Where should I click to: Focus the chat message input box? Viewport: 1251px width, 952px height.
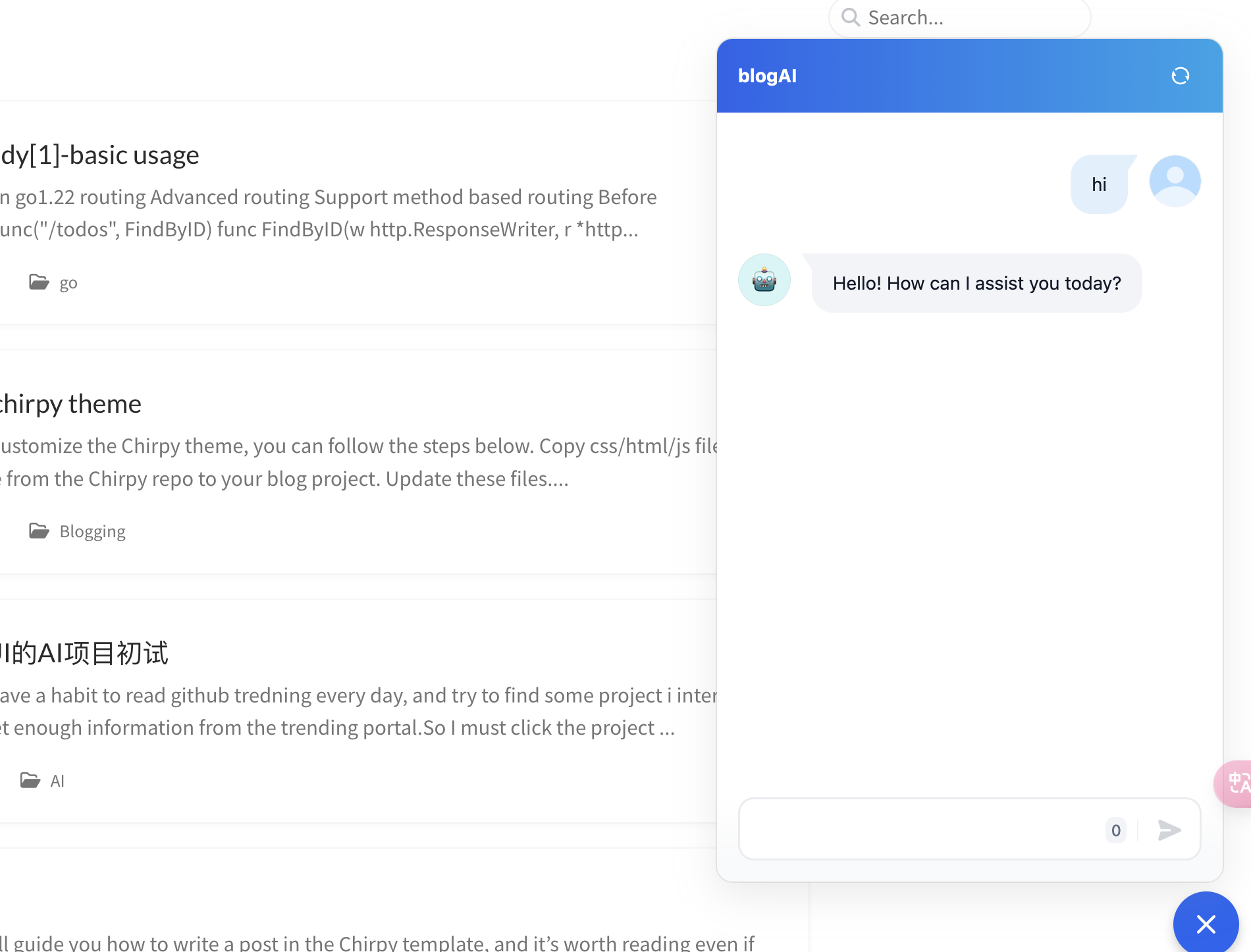click(x=922, y=830)
